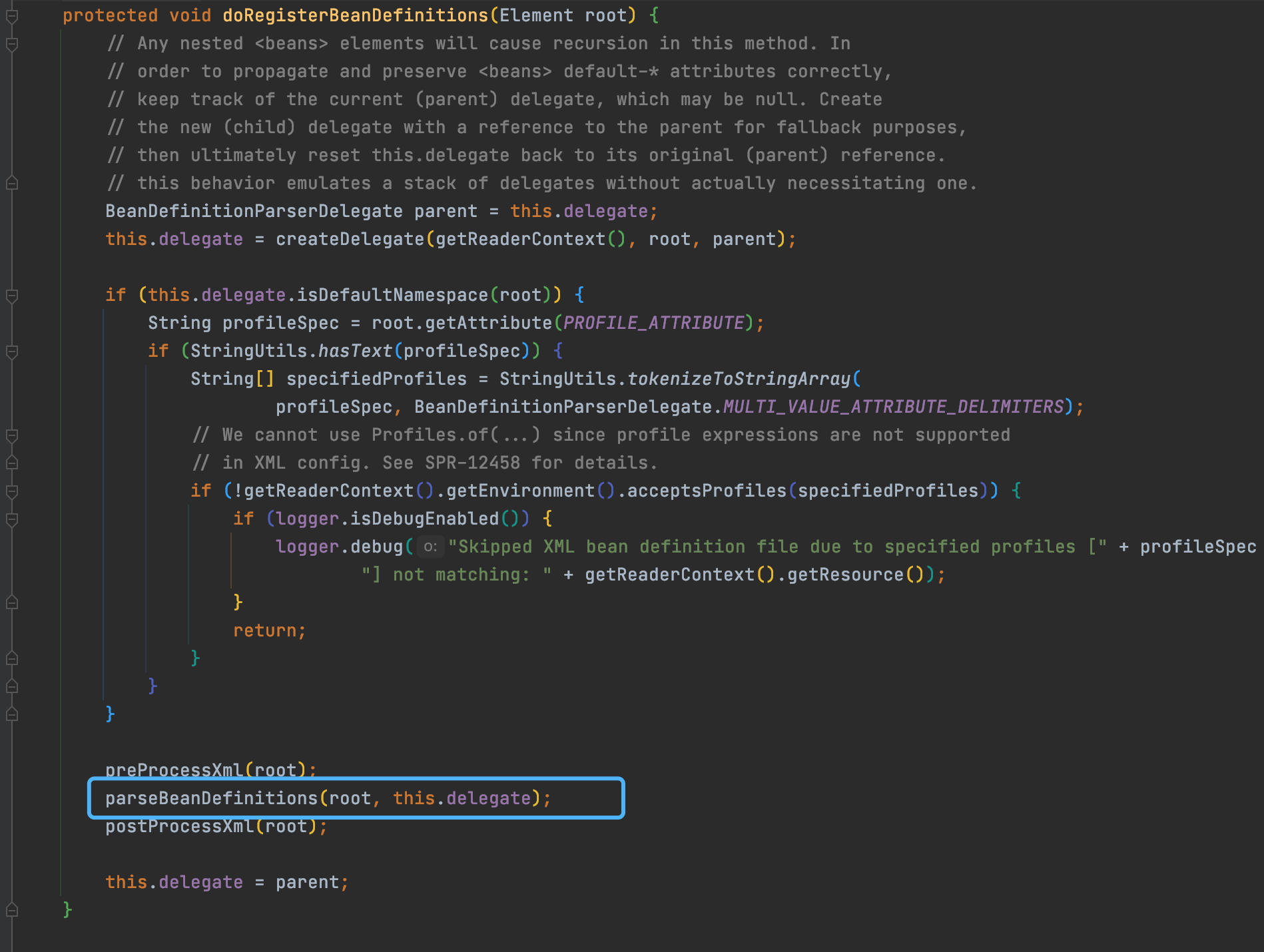1264x952 pixels.
Task: Click the PROFILE_ATTRIBUTE constant
Action: pyautogui.click(x=654, y=323)
